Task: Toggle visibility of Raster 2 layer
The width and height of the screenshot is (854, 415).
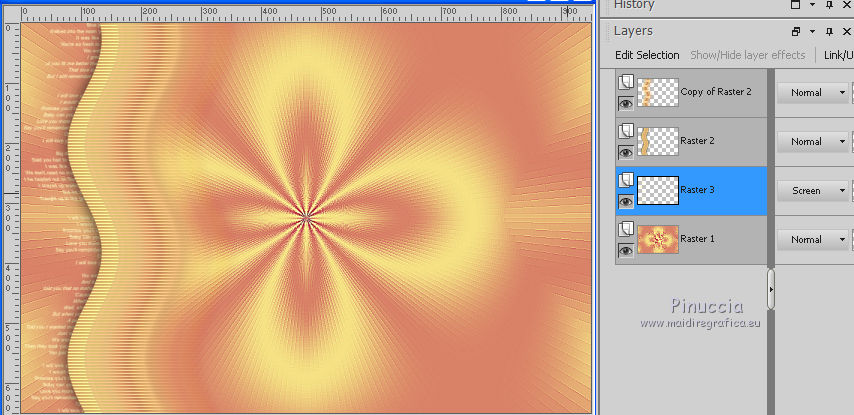Action: (x=626, y=152)
